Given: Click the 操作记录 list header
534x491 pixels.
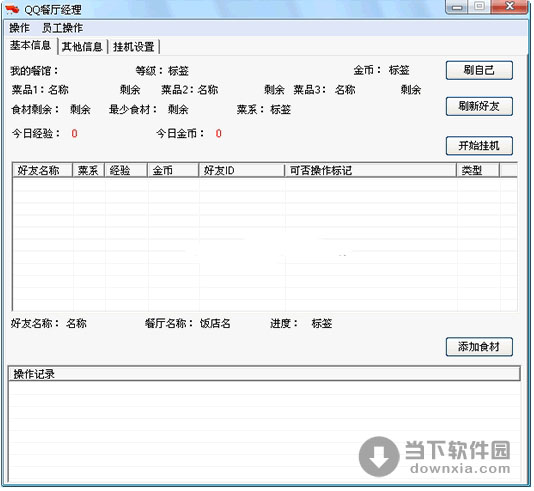Looking at the screenshot, I should tap(264, 374).
